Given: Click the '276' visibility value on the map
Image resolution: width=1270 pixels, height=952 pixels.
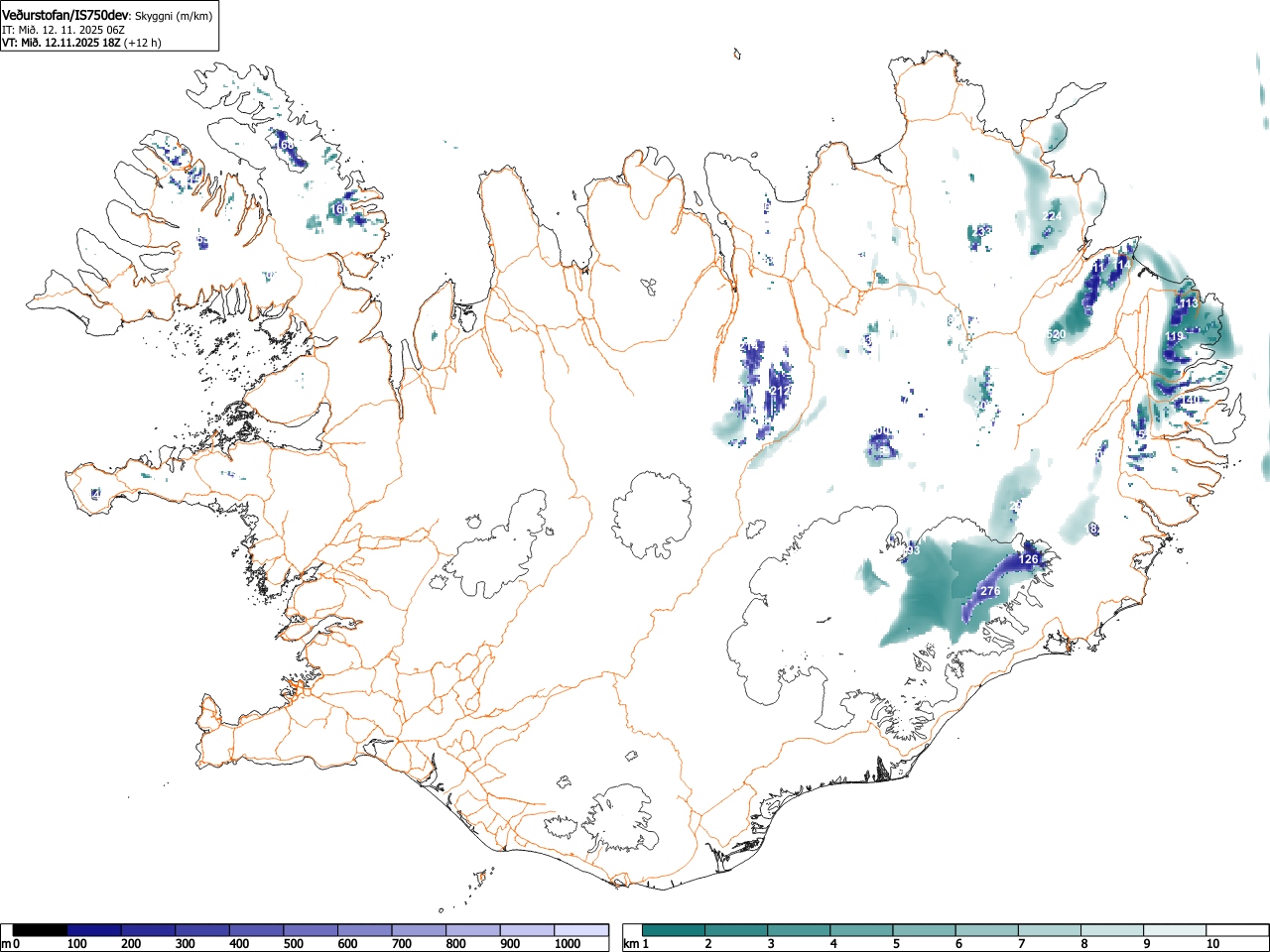Looking at the screenshot, I should [x=989, y=591].
